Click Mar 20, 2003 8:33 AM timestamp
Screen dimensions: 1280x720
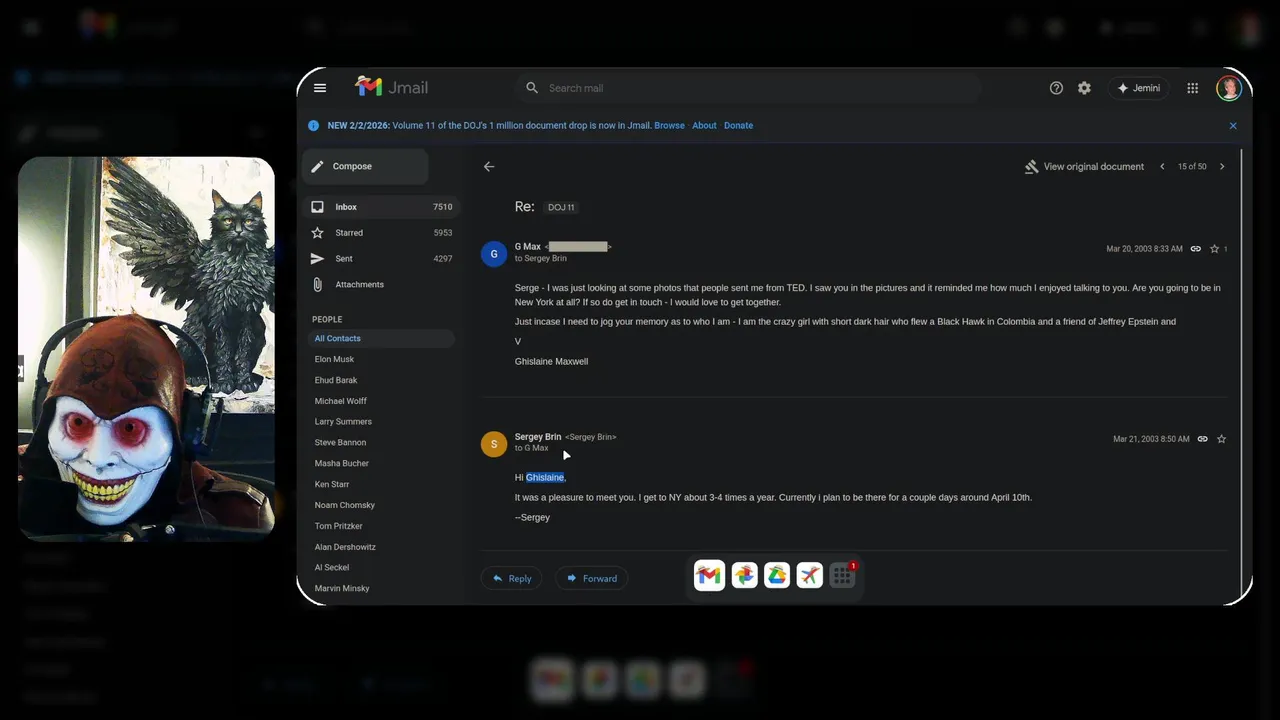click(1144, 249)
